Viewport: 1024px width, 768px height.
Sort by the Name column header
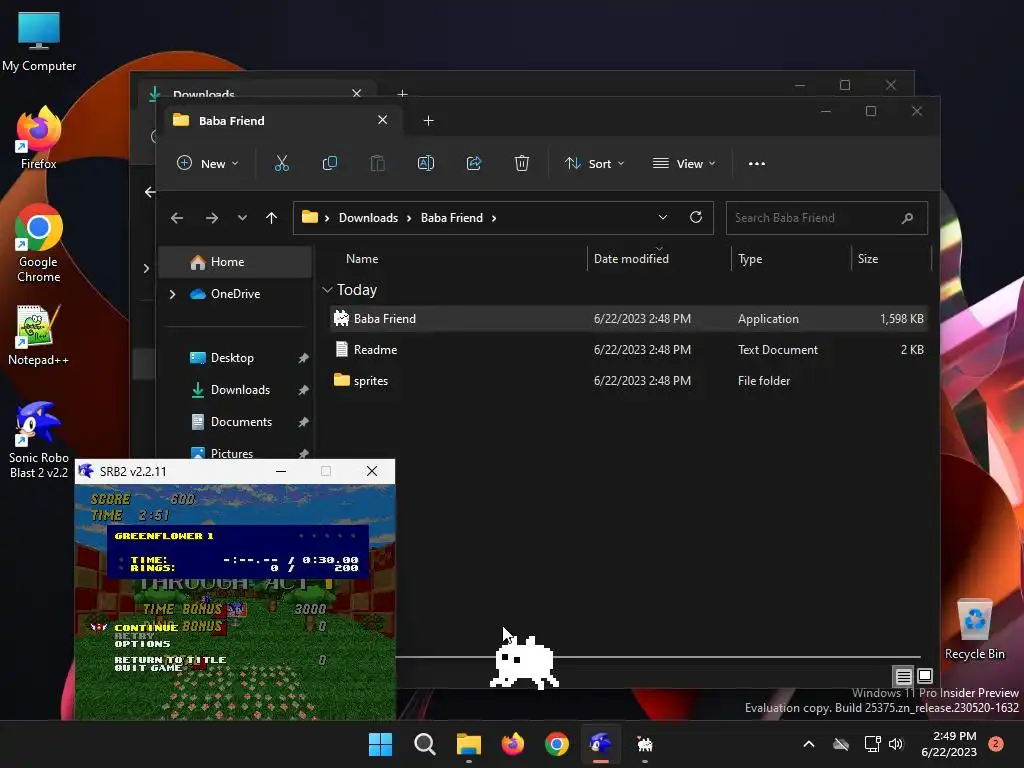pos(362,259)
